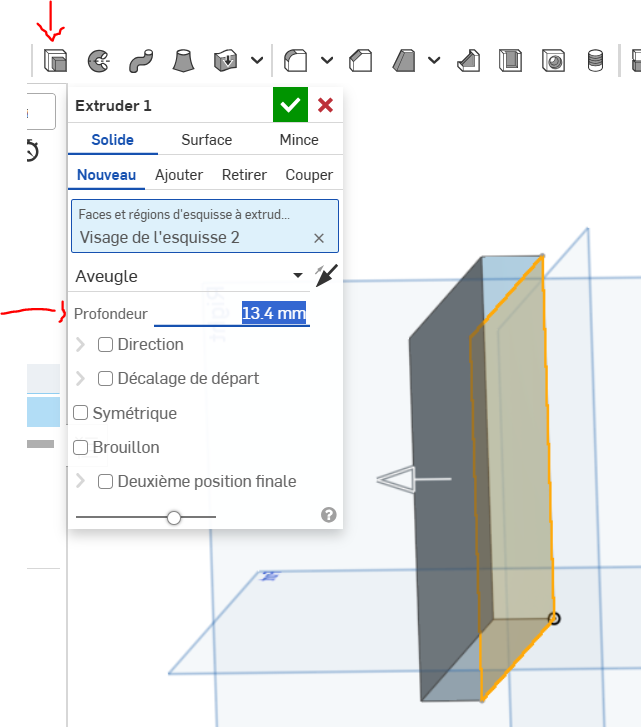Viewport: 641px width, 727px height.
Task: Switch to the Mince tab
Action: [x=299, y=140]
